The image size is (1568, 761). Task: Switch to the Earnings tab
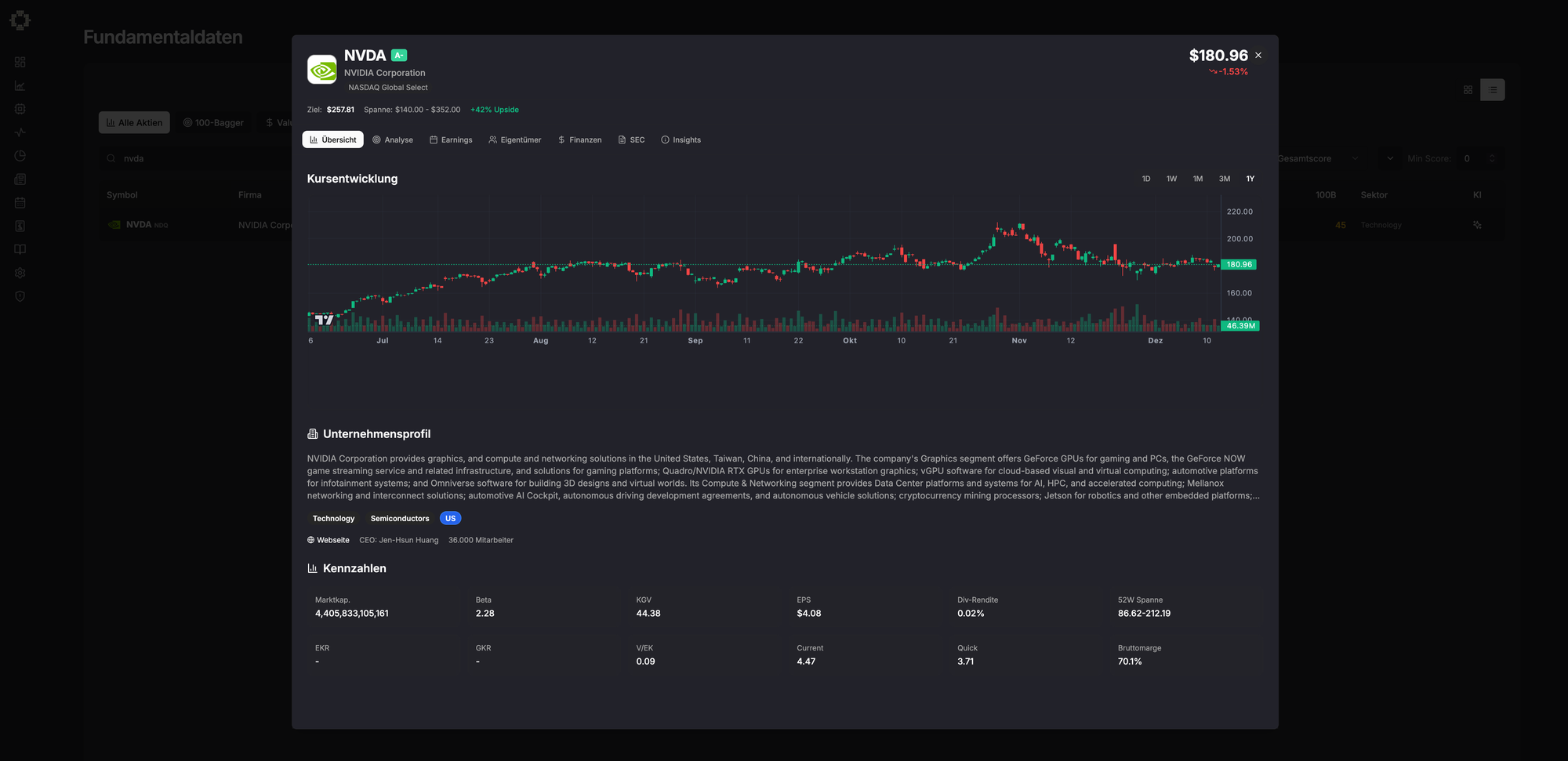[451, 140]
